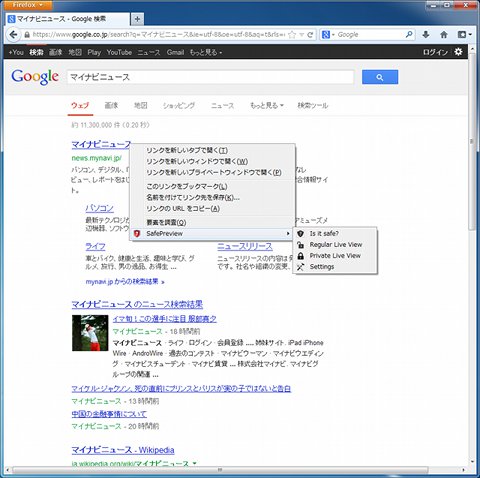Image resolution: width=480 pixels, height=478 pixels.
Task: Switch to the 'ウェブ' search tab
Action: tap(80, 106)
